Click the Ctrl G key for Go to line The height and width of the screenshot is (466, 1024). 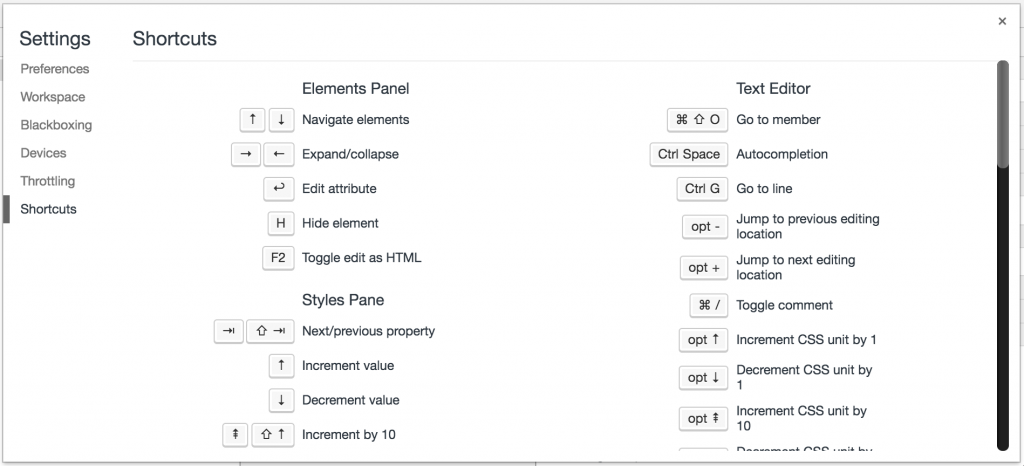pos(702,189)
